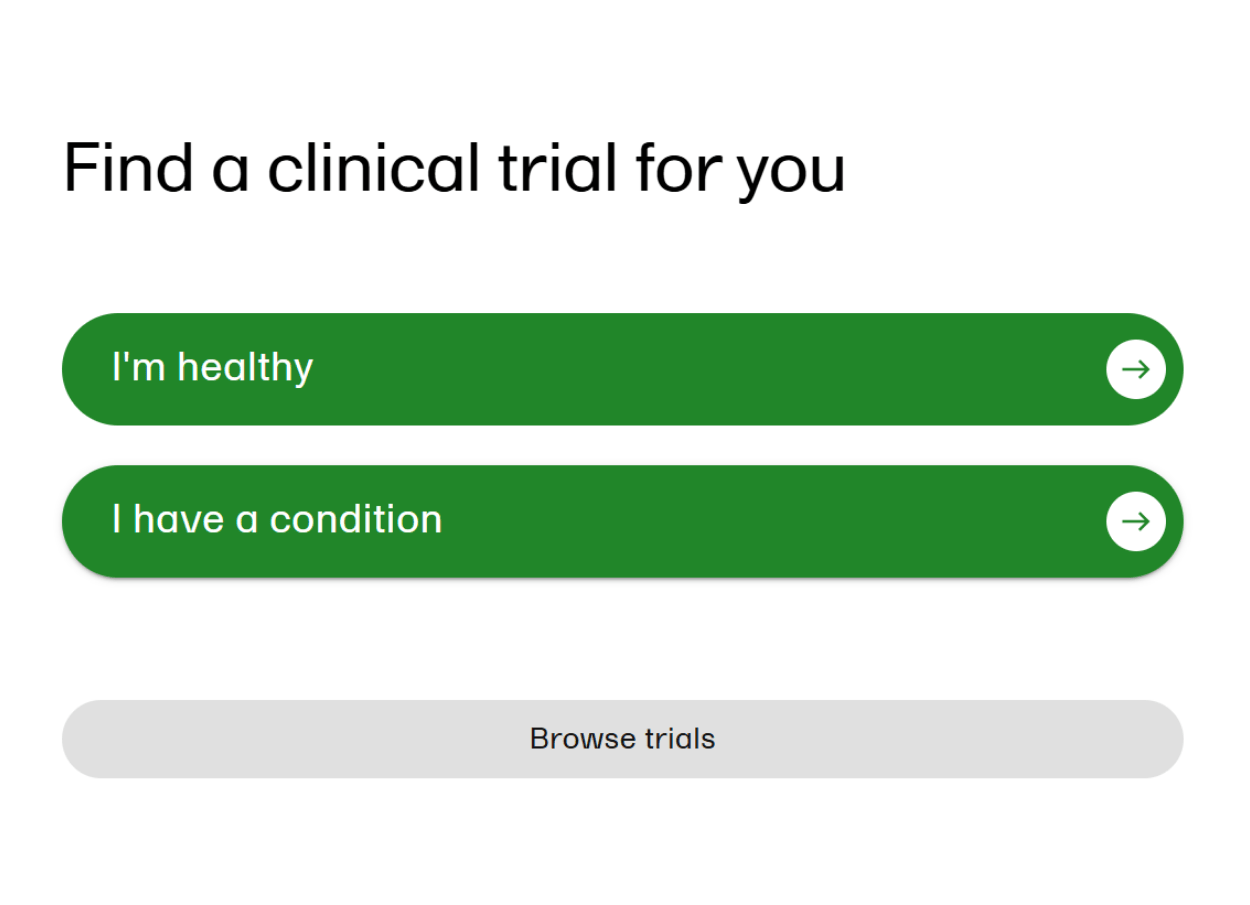Viewport: 1250px width, 905px height.
Task: Go forward using the healthy volunteer arrow
Action: (1135, 369)
